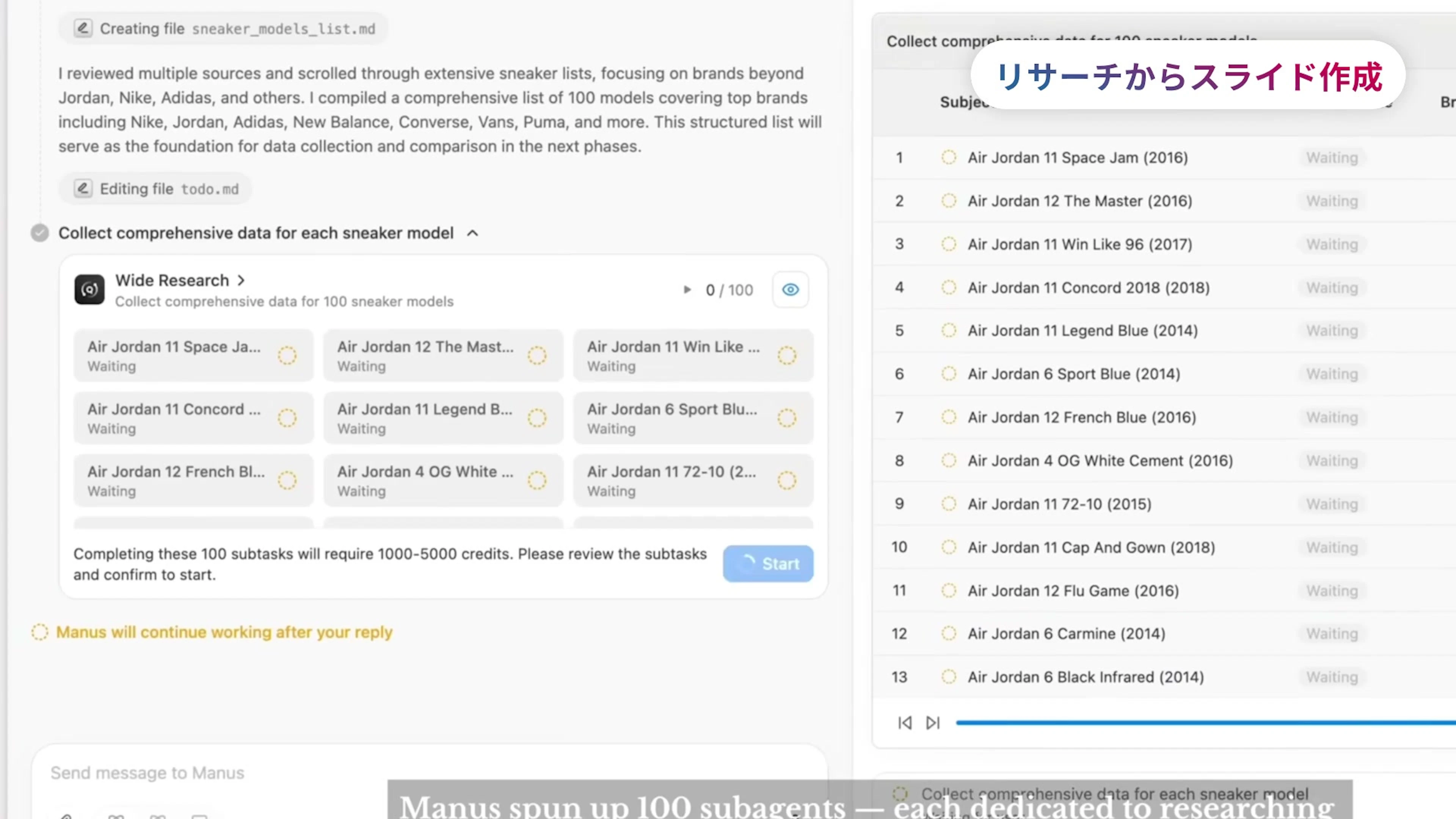
Task: Click the pencil icon beside Creating file
Action: point(83,28)
